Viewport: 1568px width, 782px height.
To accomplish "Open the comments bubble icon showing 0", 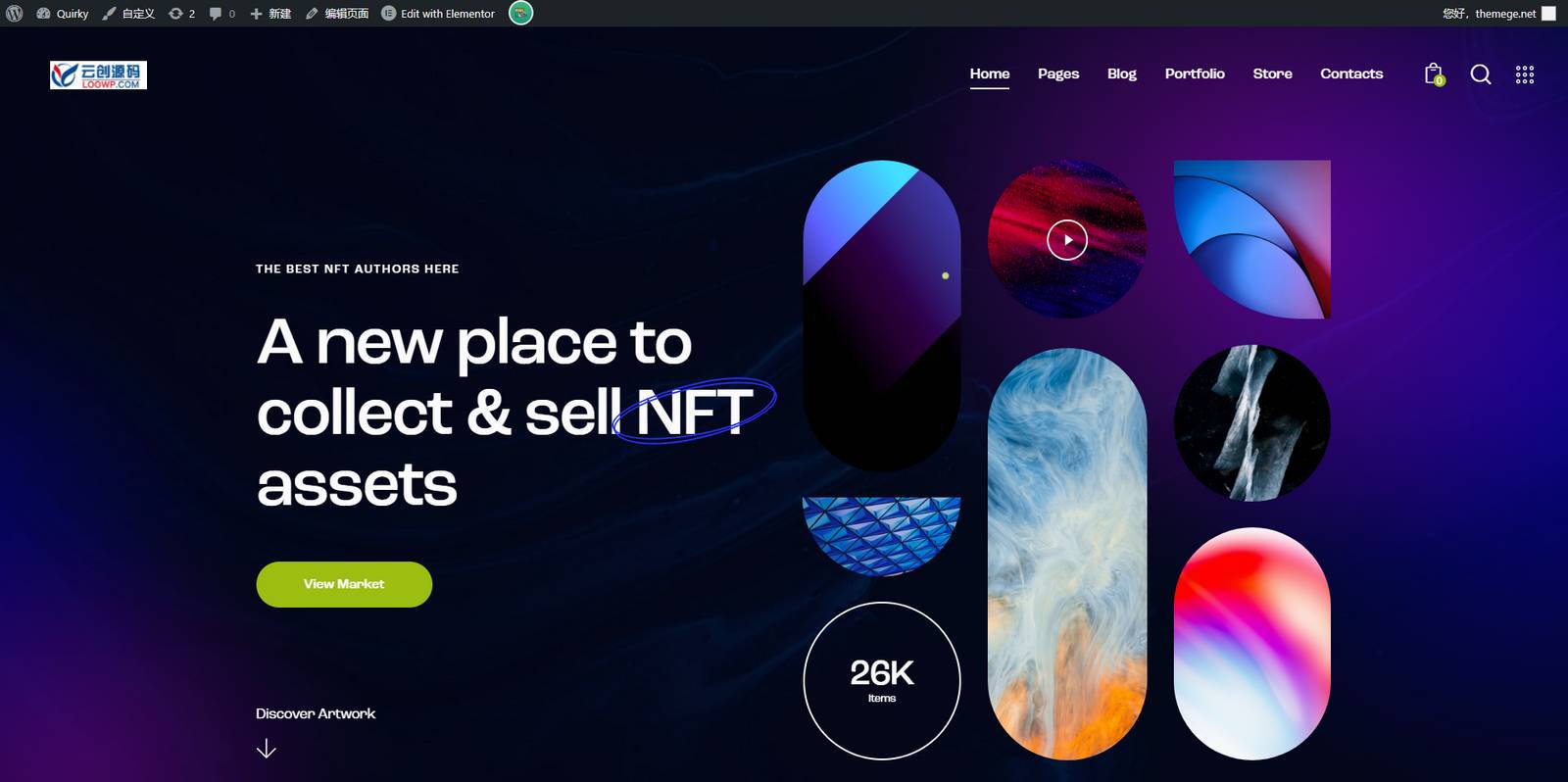I will click(222, 14).
